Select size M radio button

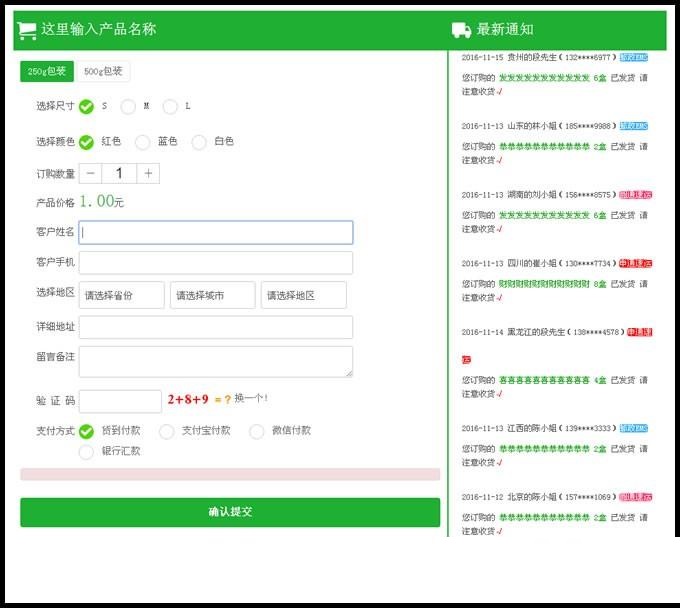[x=128, y=106]
